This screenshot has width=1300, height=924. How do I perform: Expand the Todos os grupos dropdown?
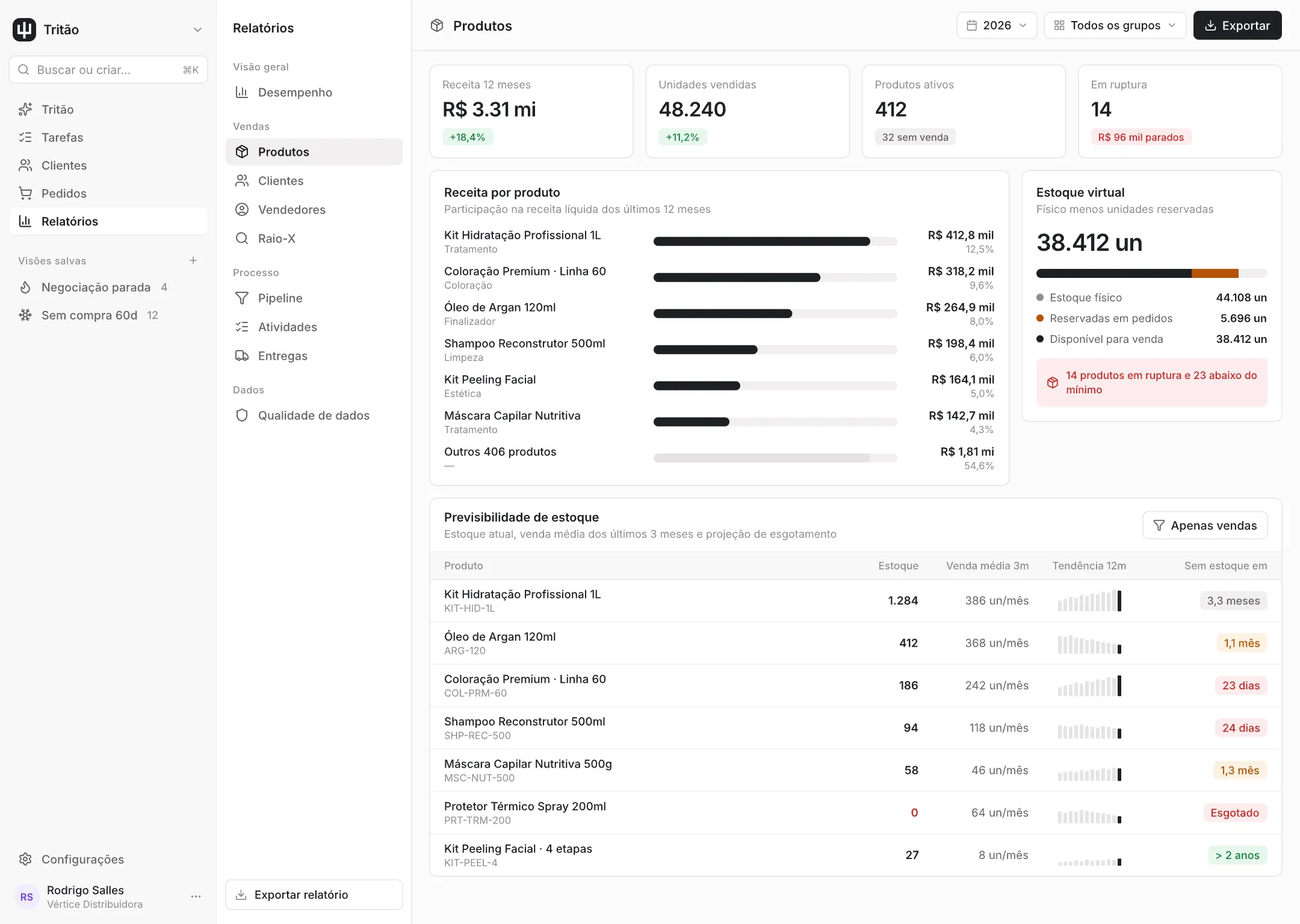[1115, 25]
